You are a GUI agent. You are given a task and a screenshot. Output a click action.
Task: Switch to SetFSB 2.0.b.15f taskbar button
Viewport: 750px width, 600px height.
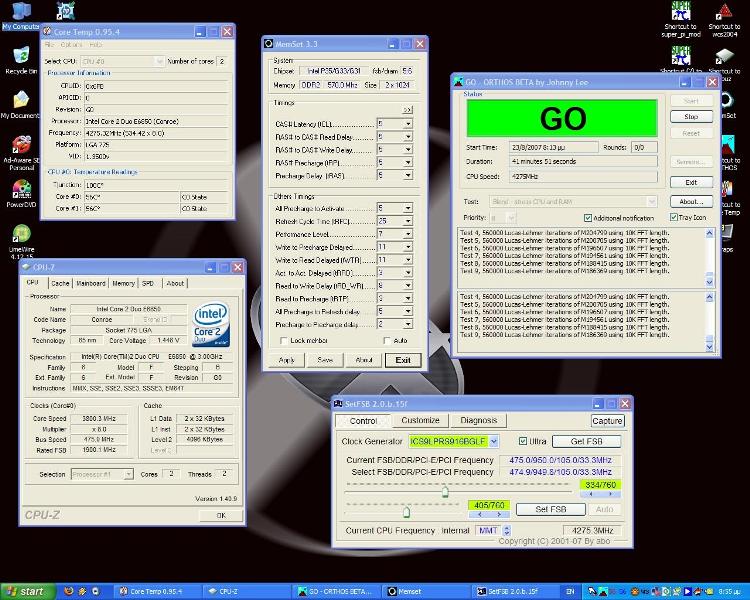coord(516,591)
